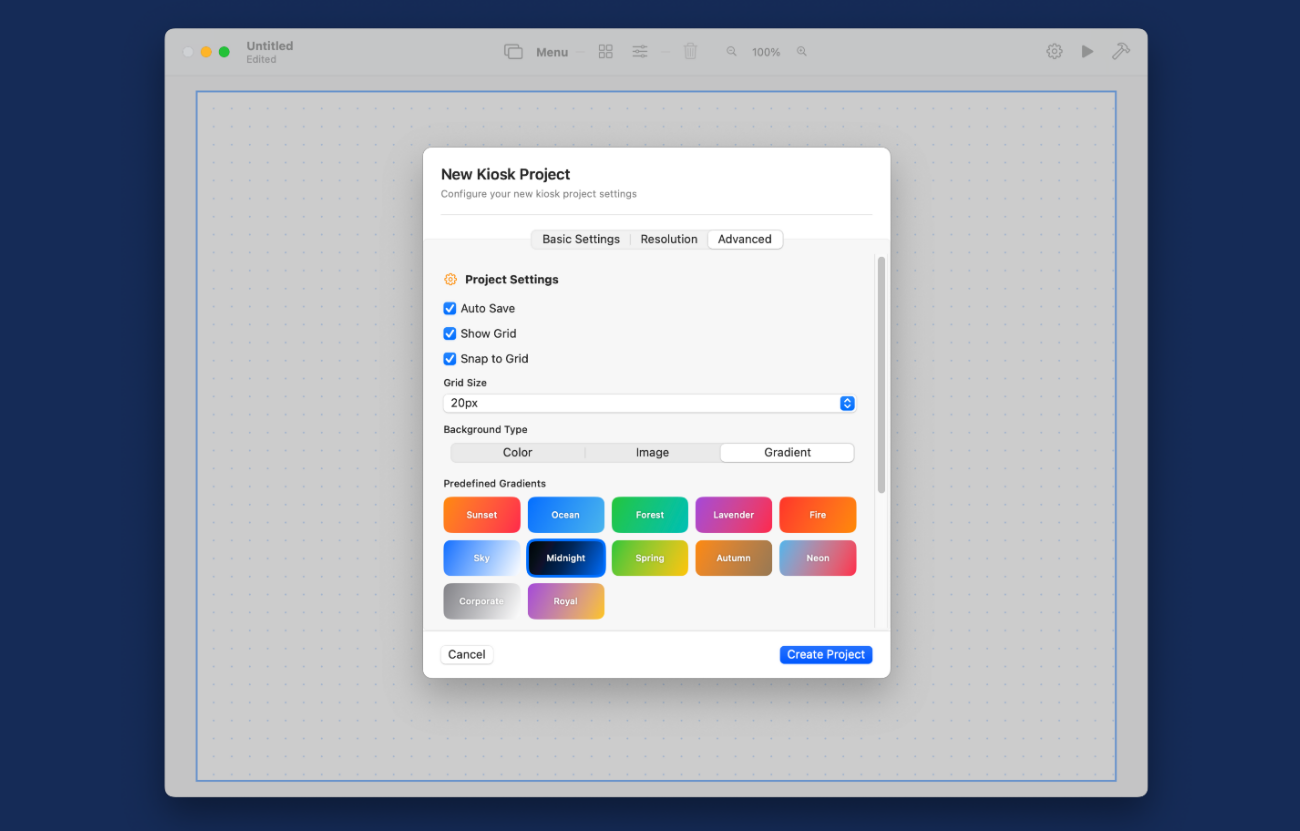
Task: Uncheck the Auto Save checkbox
Action: tap(450, 309)
